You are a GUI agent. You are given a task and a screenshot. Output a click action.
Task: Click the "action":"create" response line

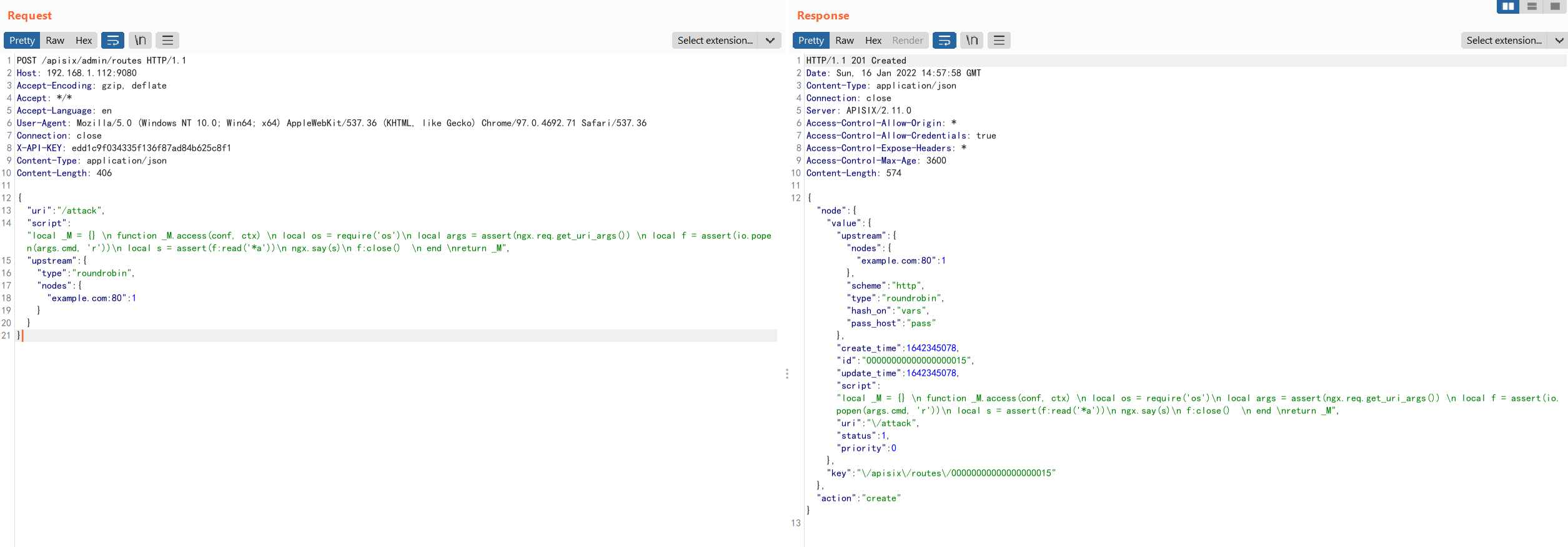(859, 498)
